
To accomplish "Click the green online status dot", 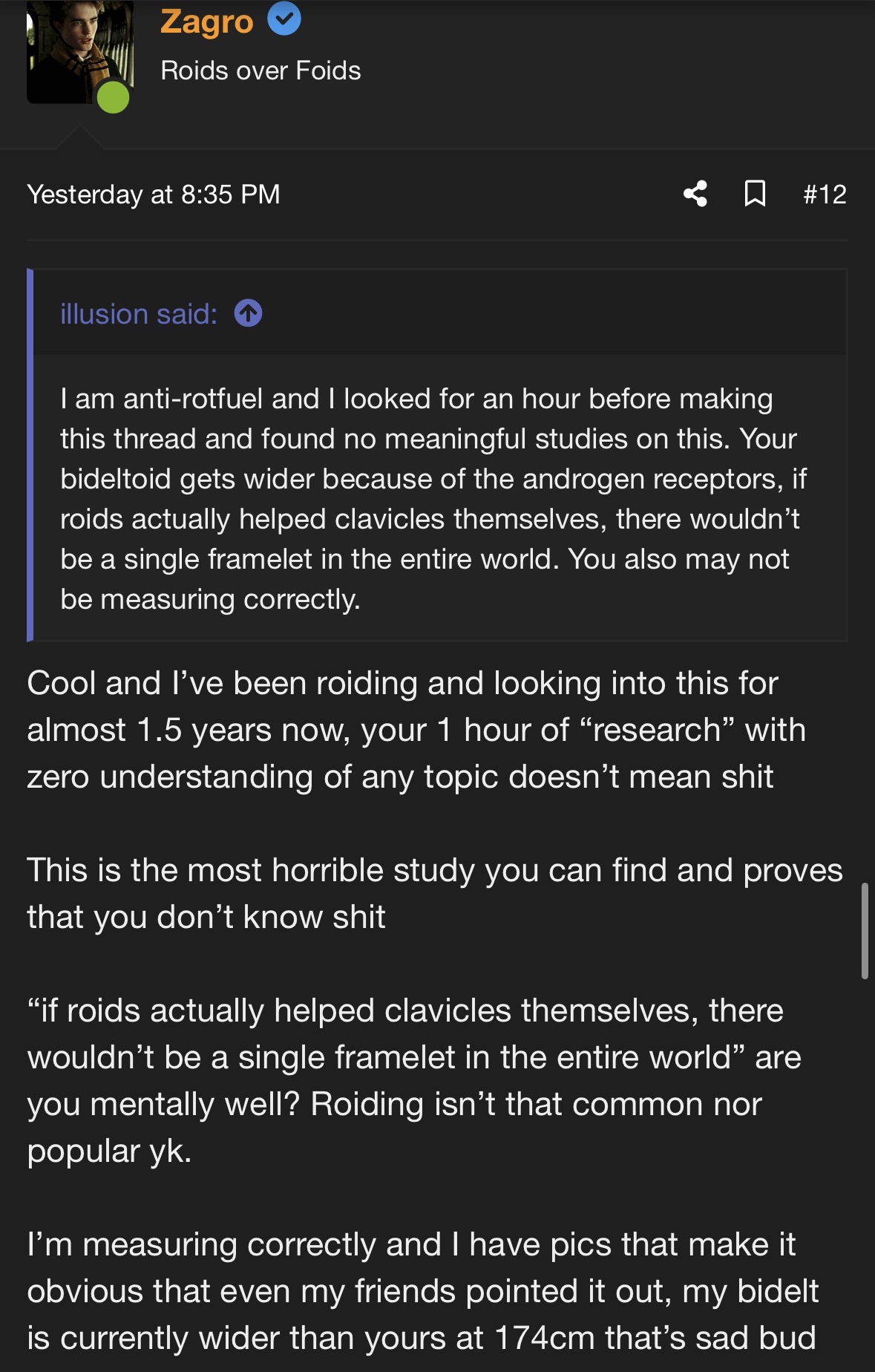I will pos(113,97).
